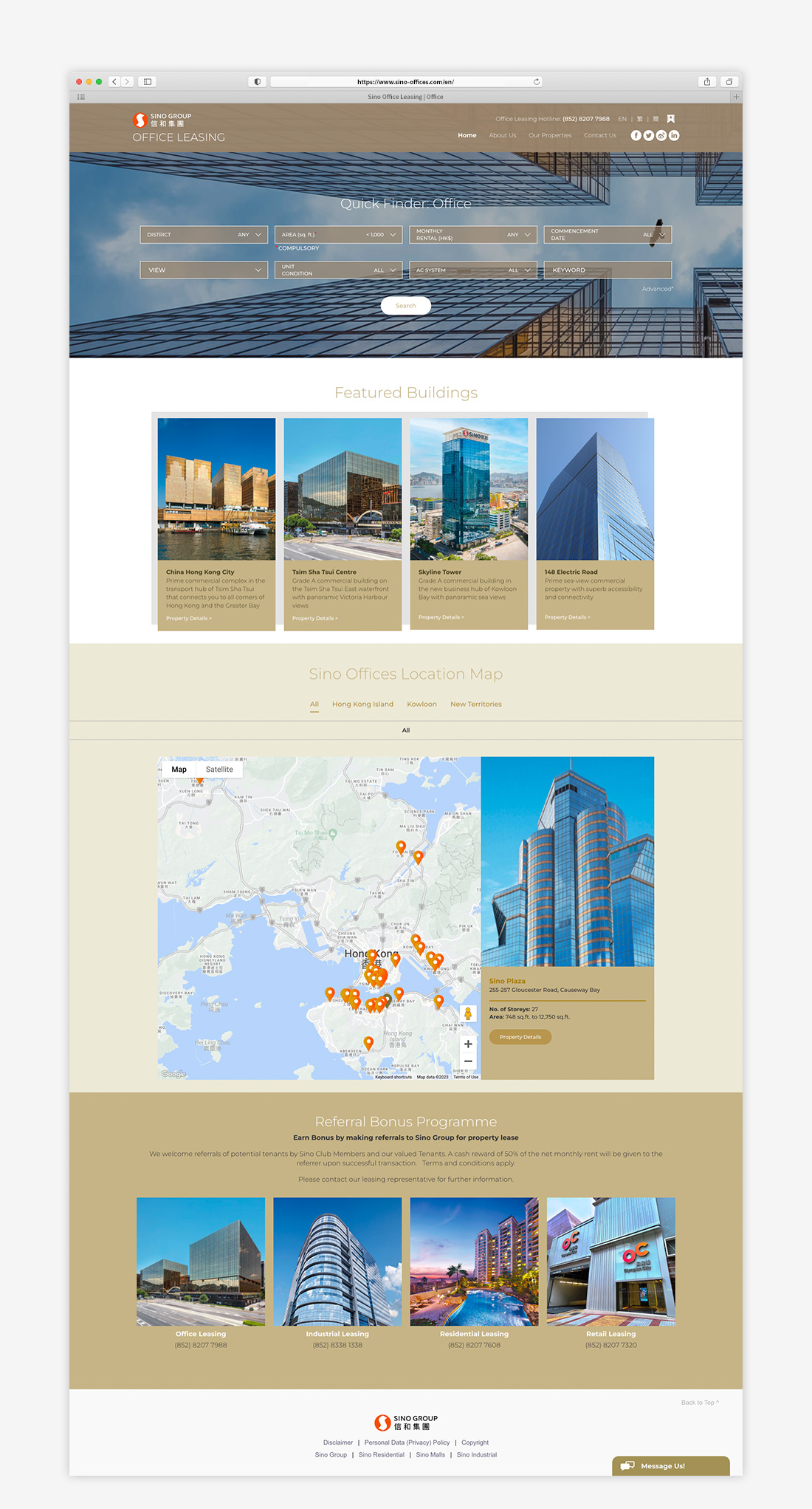Image resolution: width=812 pixels, height=1509 pixels.
Task: Open the AC System dropdown
Action: pos(473,270)
